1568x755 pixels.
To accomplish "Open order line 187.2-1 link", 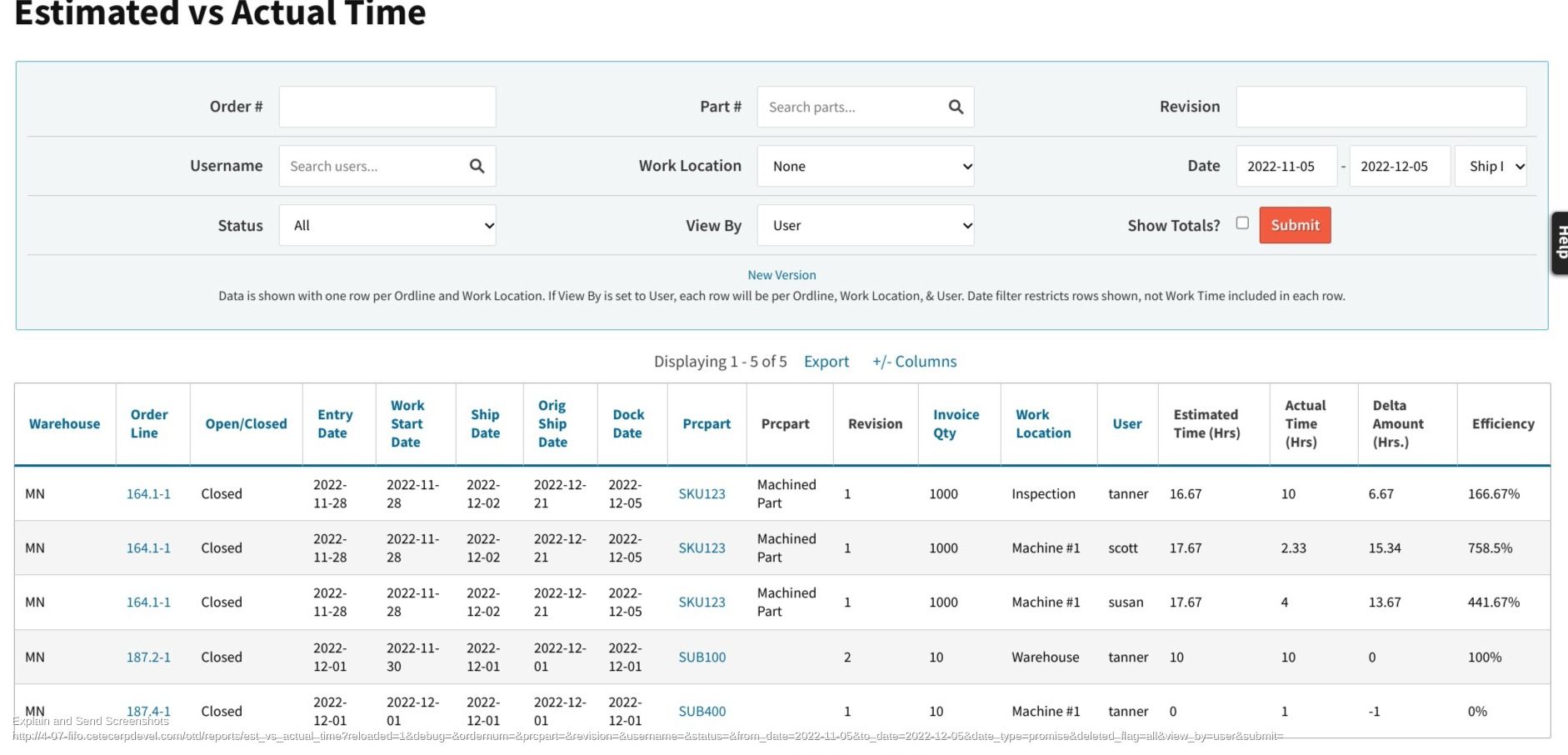I will pos(148,657).
